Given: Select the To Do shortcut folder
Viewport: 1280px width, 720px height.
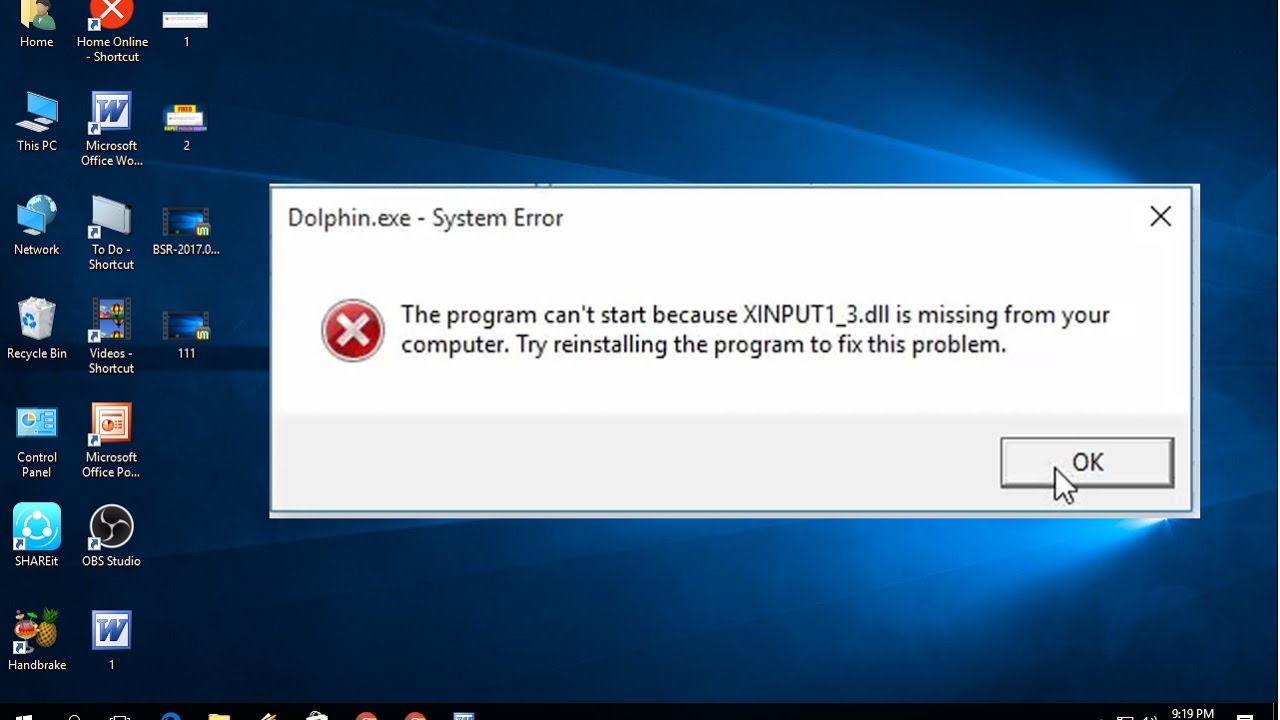Looking at the screenshot, I should pyautogui.click(x=111, y=233).
